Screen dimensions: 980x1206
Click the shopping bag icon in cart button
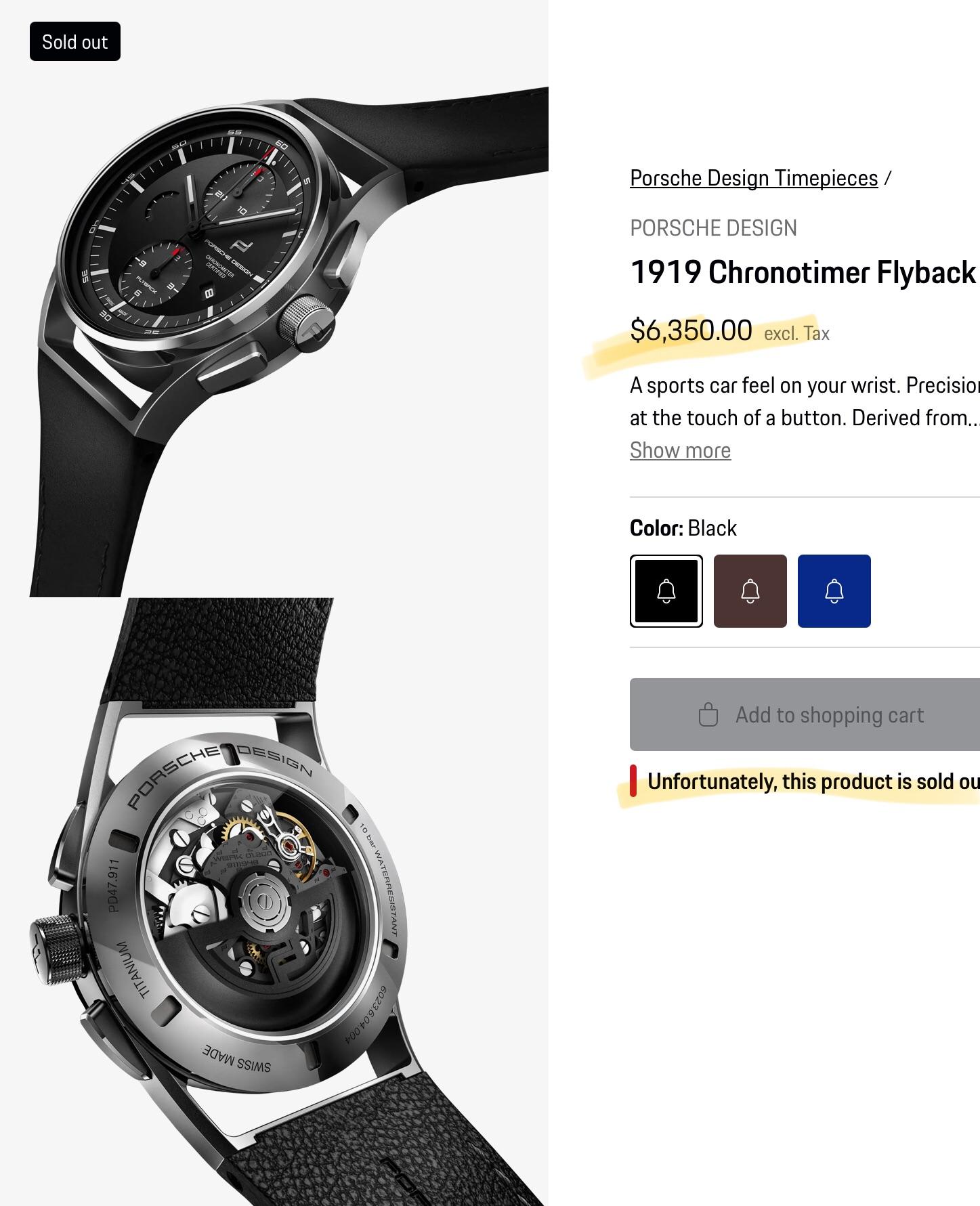(708, 714)
